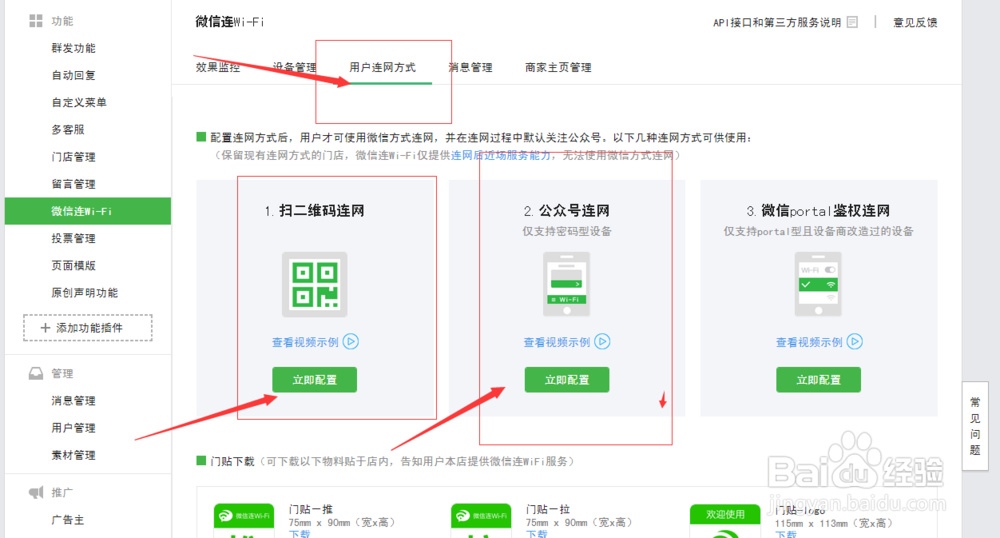Open the 消息管理 tab at top
This screenshot has width=1000, height=538.
tap(470, 68)
